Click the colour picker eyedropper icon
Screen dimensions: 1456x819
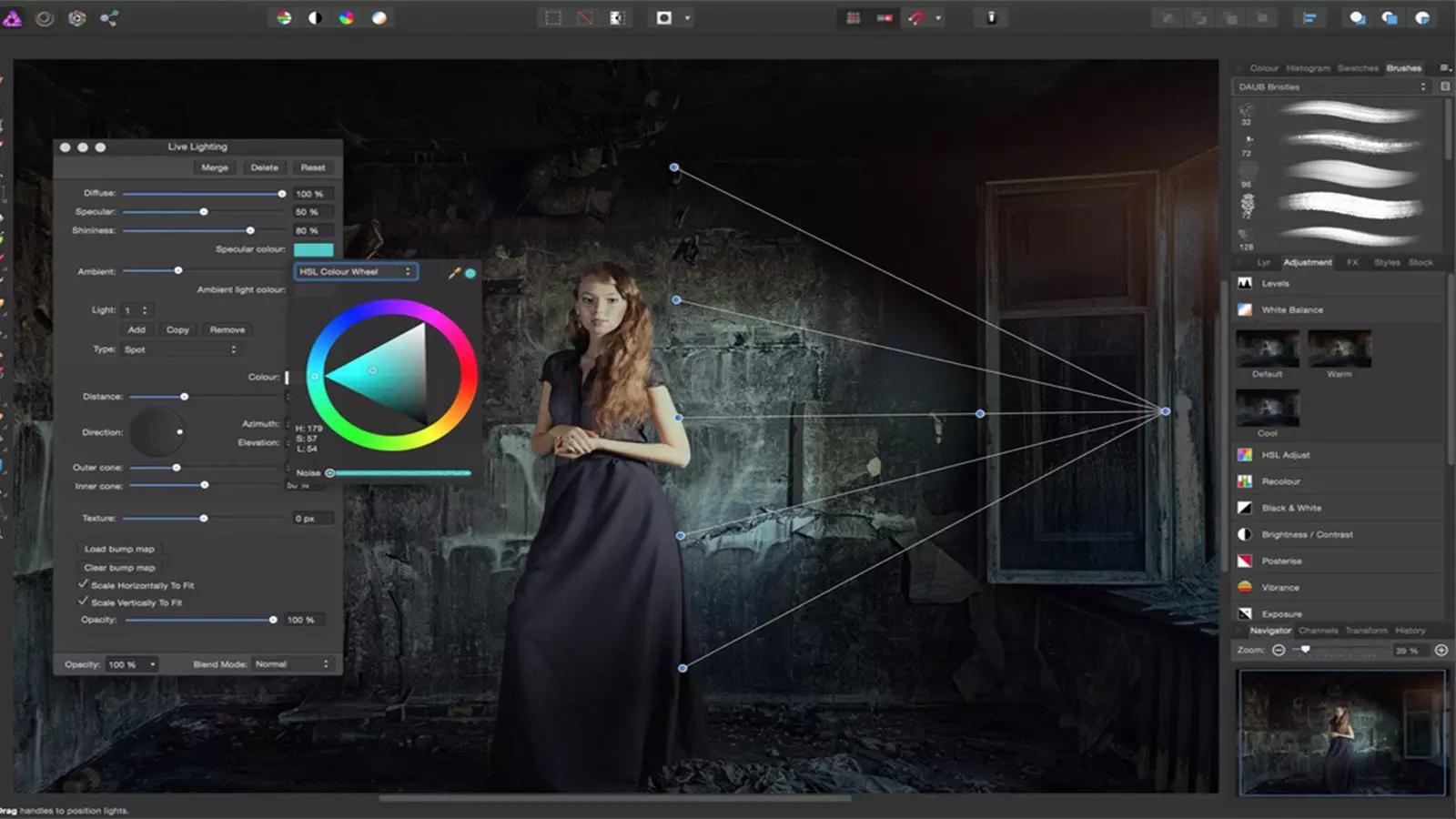(453, 272)
